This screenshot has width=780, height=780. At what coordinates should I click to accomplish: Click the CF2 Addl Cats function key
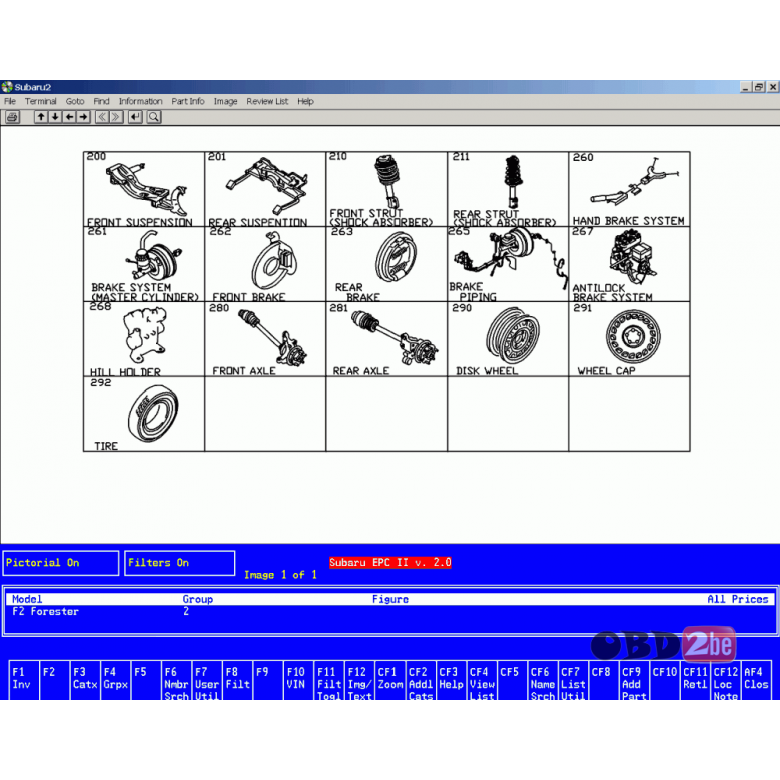[x=420, y=681]
